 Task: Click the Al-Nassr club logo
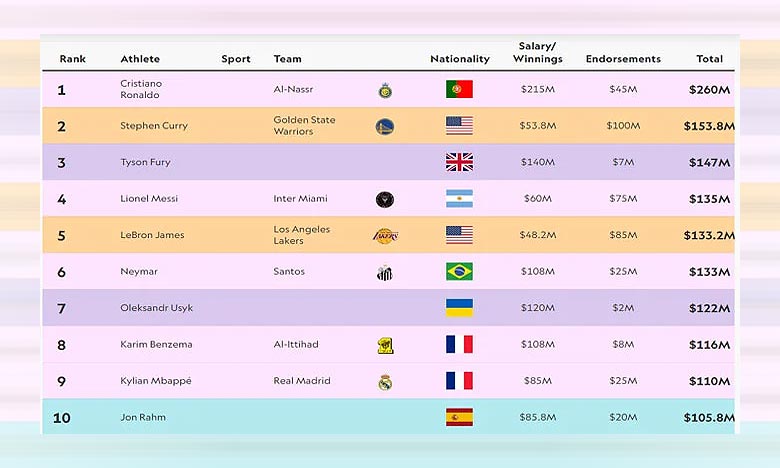(x=385, y=90)
